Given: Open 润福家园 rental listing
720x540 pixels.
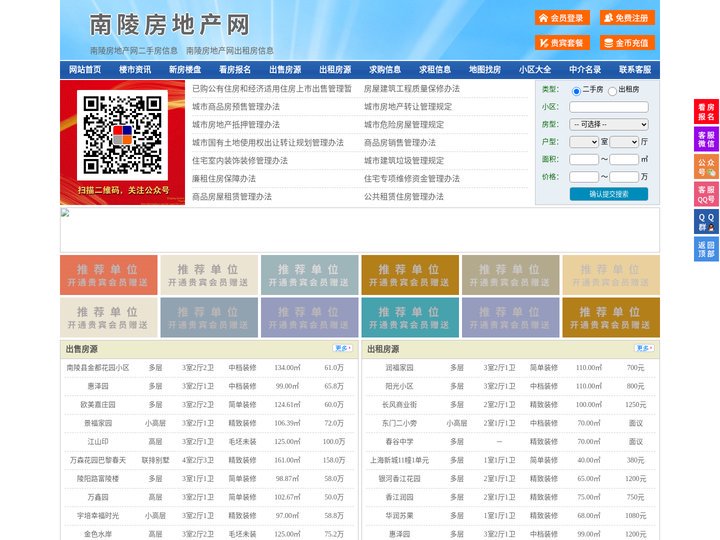Looking at the screenshot, I should coord(399,368).
